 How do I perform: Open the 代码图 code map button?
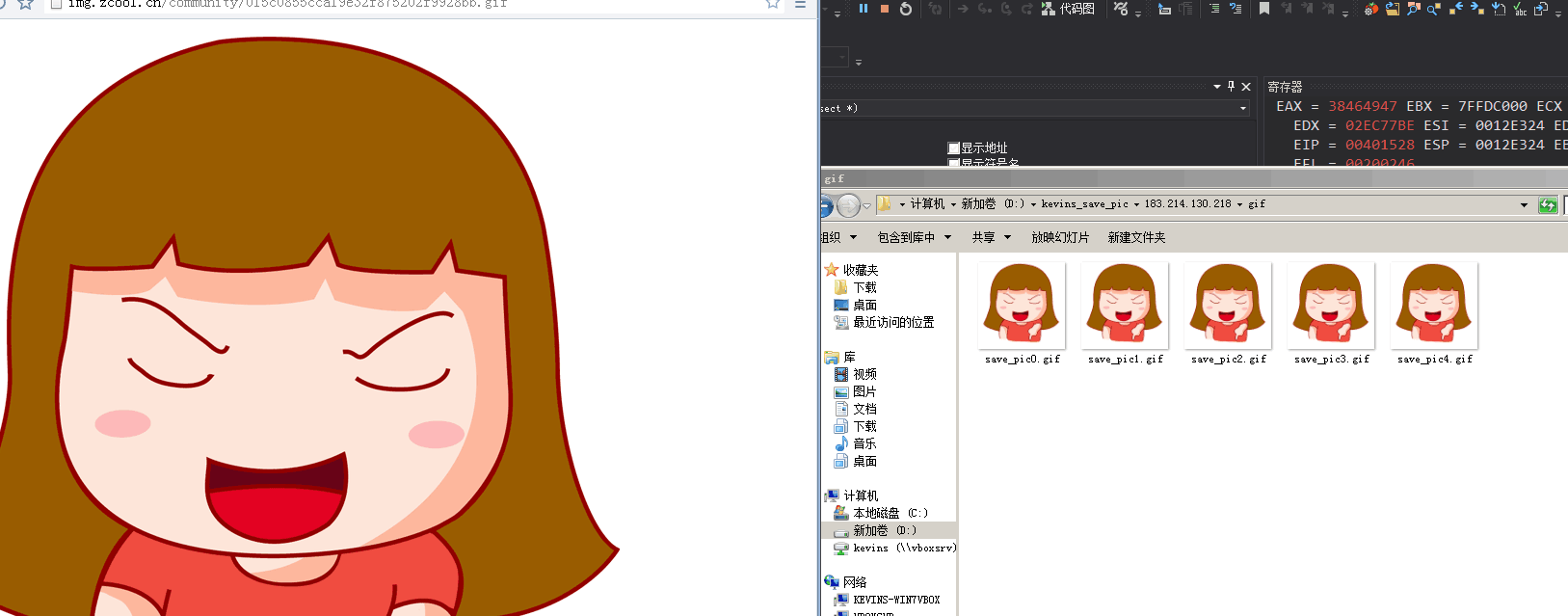[1068, 9]
